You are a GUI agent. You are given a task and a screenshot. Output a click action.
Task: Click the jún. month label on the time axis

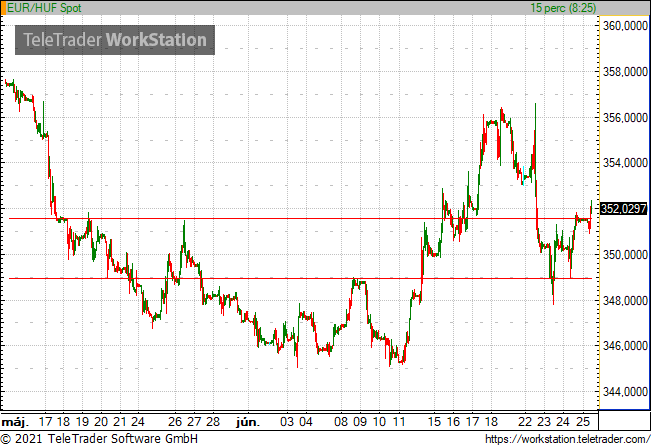248,422
